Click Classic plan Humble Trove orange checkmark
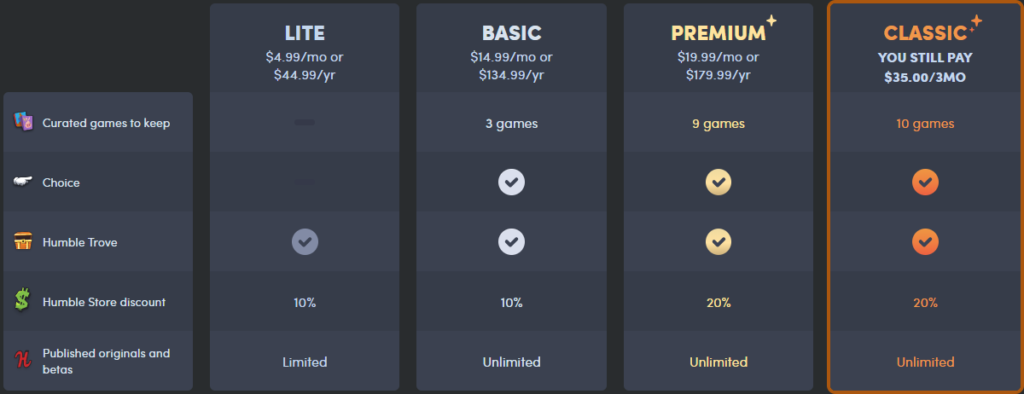1024x394 pixels. (925, 242)
